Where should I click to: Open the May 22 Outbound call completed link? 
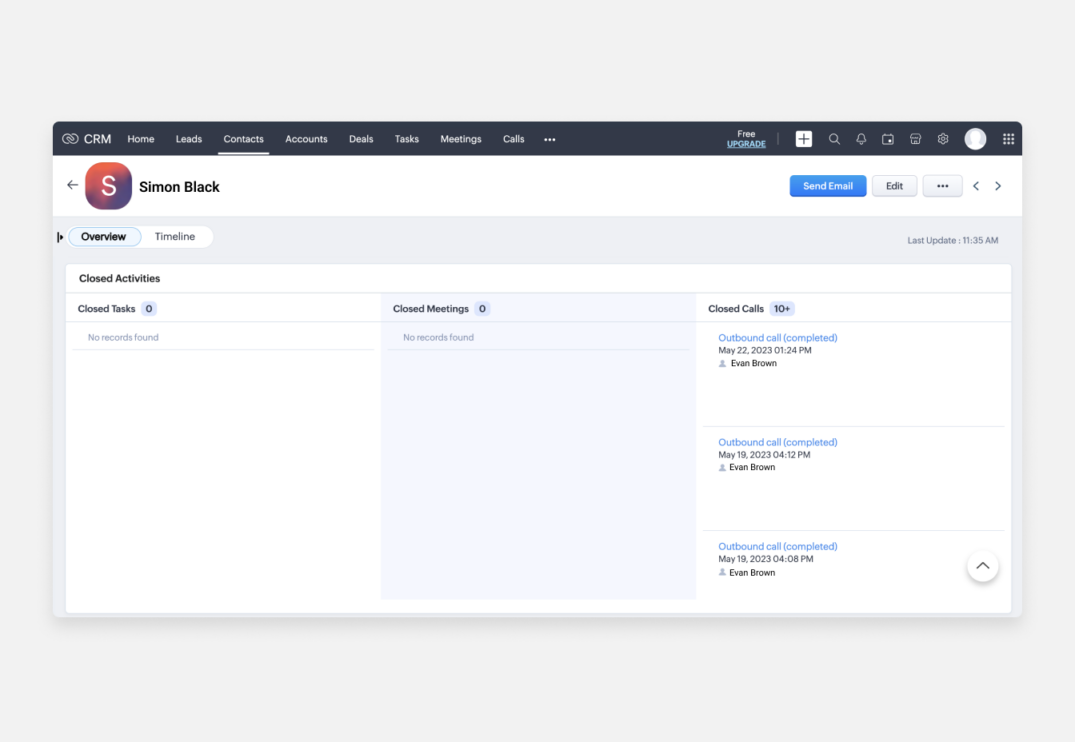[778, 337]
